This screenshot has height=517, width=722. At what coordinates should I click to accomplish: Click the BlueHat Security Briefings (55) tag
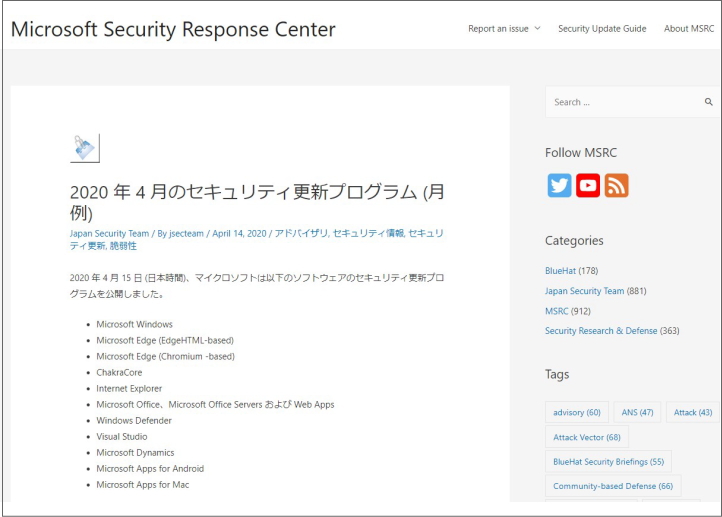pos(608,462)
